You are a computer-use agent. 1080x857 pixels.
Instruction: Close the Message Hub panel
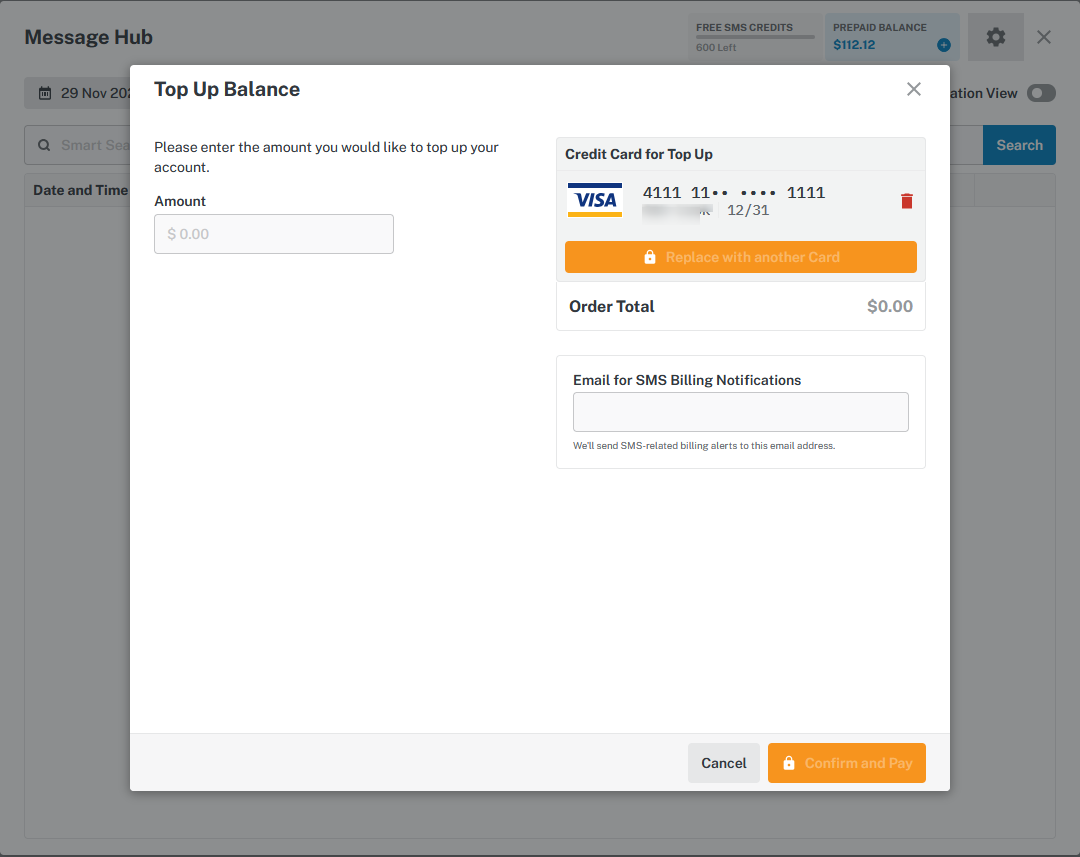tap(1044, 37)
